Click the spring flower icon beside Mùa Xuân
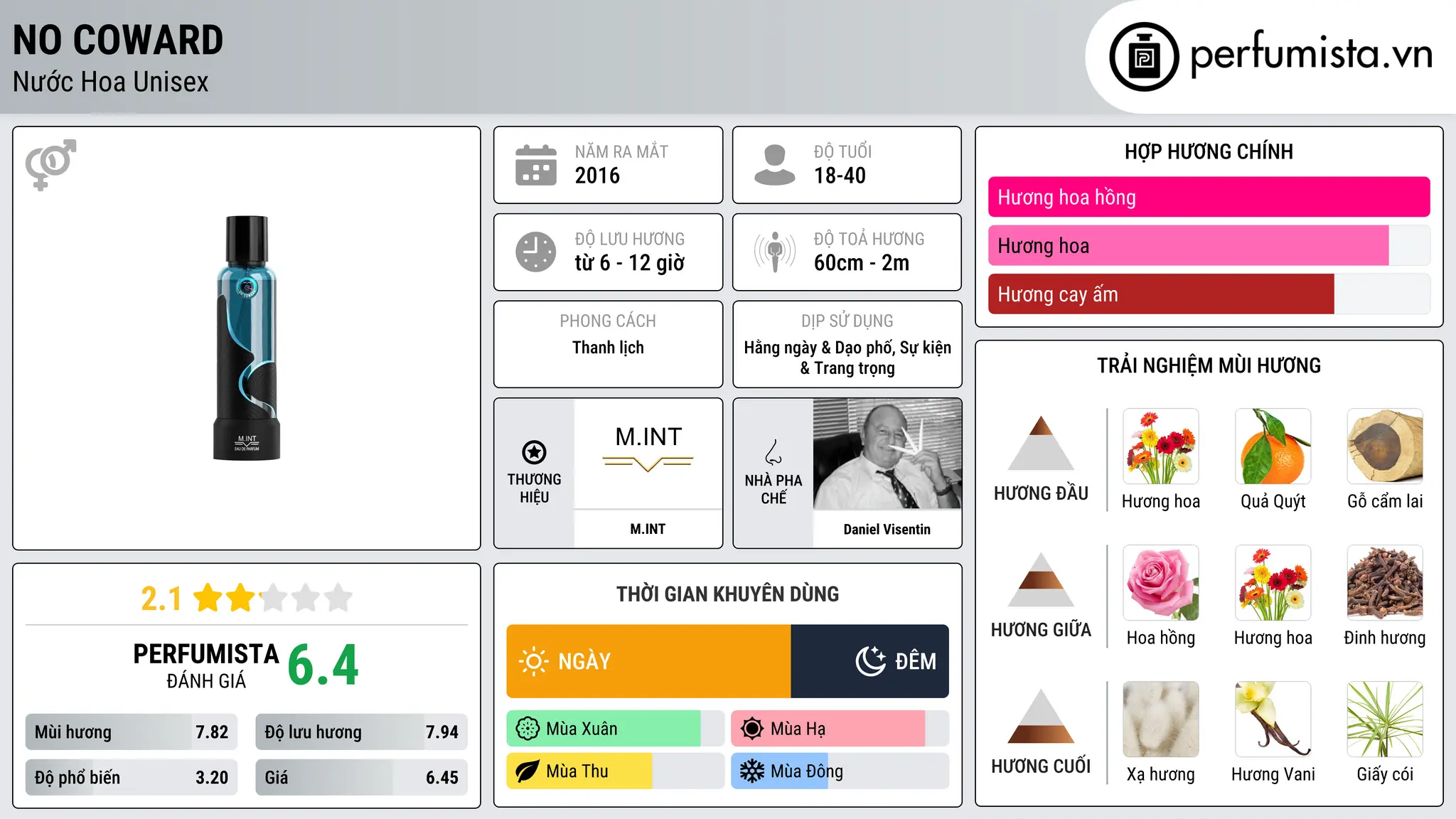The height and width of the screenshot is (819, 1456). coord(528,729)
